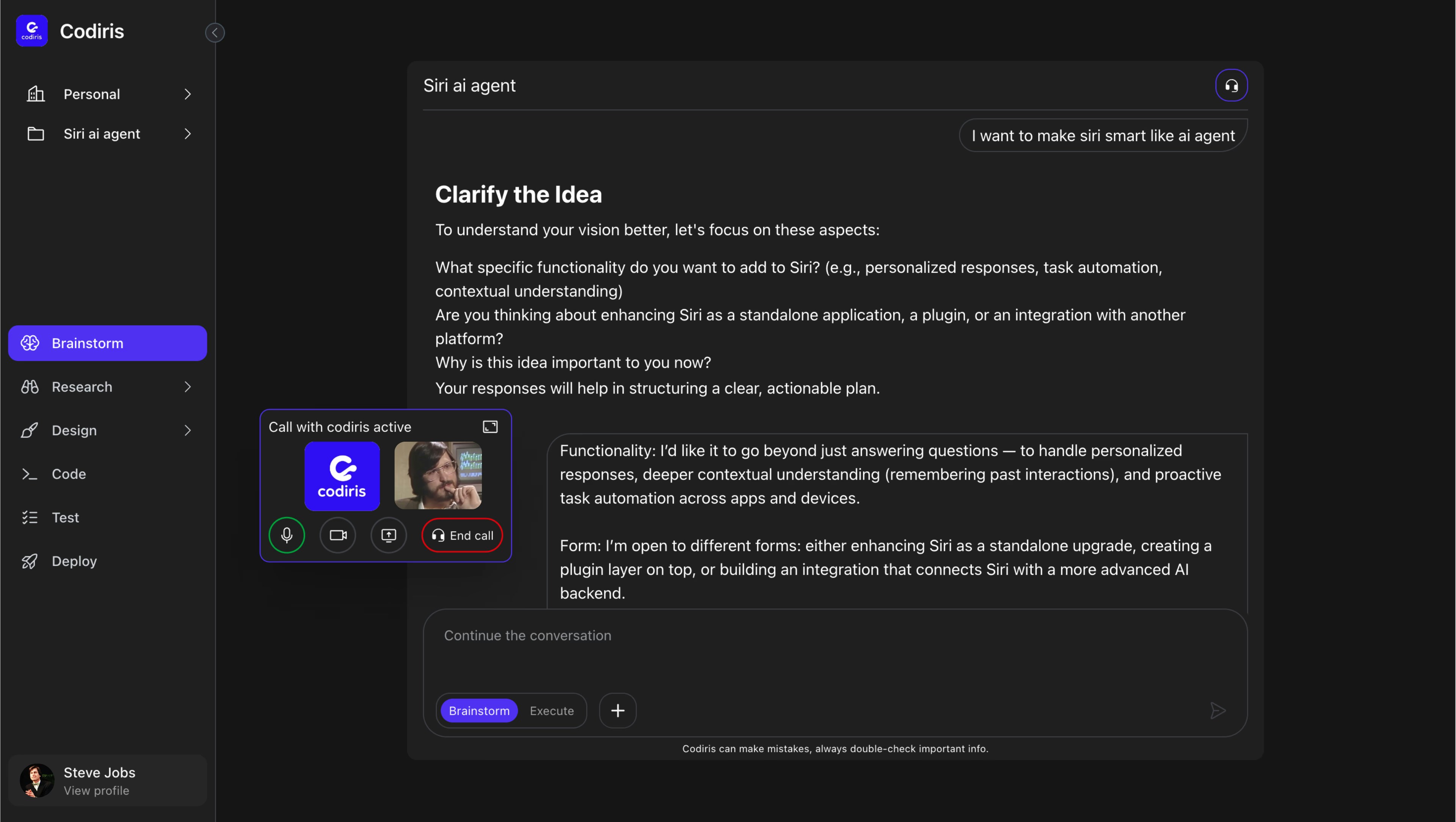Click the Code terminal prompt icon
Image resolution: width=1456 pixels, height=822 pixels.
[30, 474]
